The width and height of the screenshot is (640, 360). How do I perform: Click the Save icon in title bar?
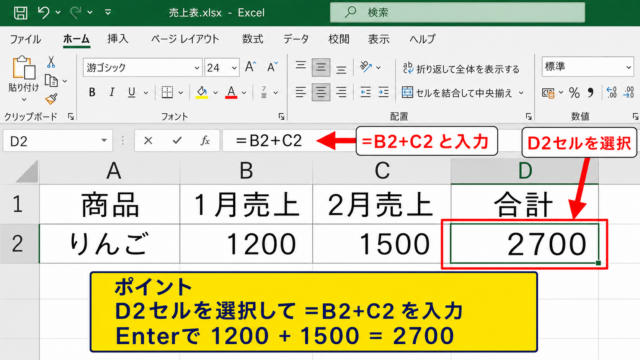pos(20,12)
